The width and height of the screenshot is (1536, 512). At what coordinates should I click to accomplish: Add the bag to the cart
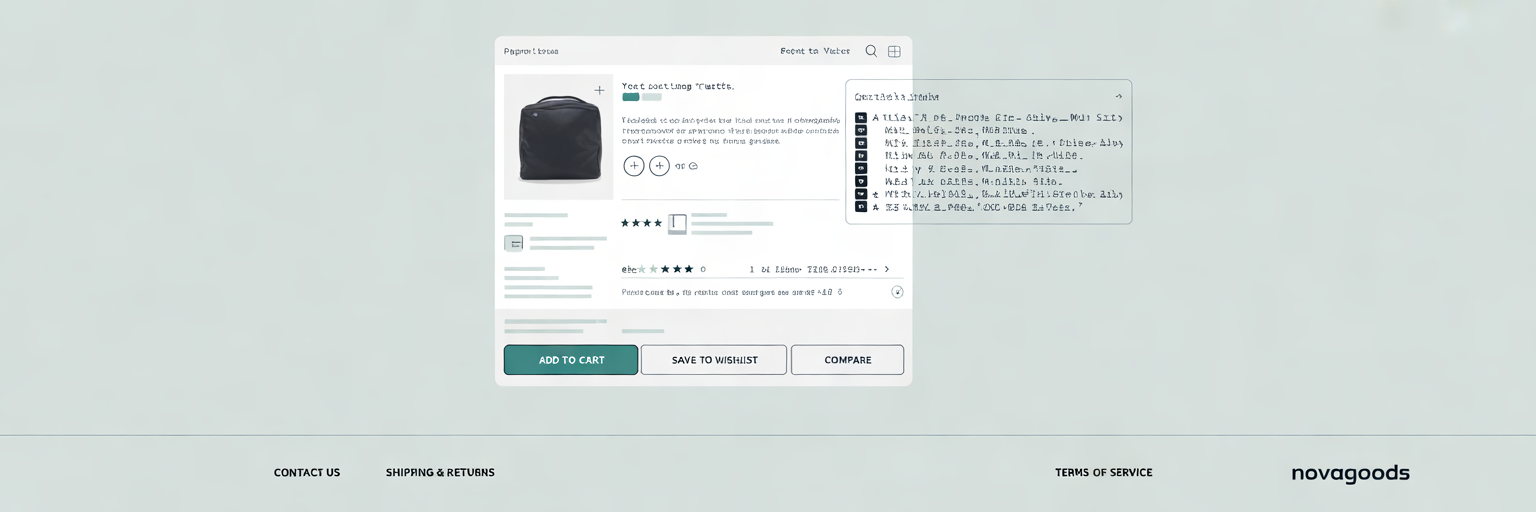coord(571,360)
